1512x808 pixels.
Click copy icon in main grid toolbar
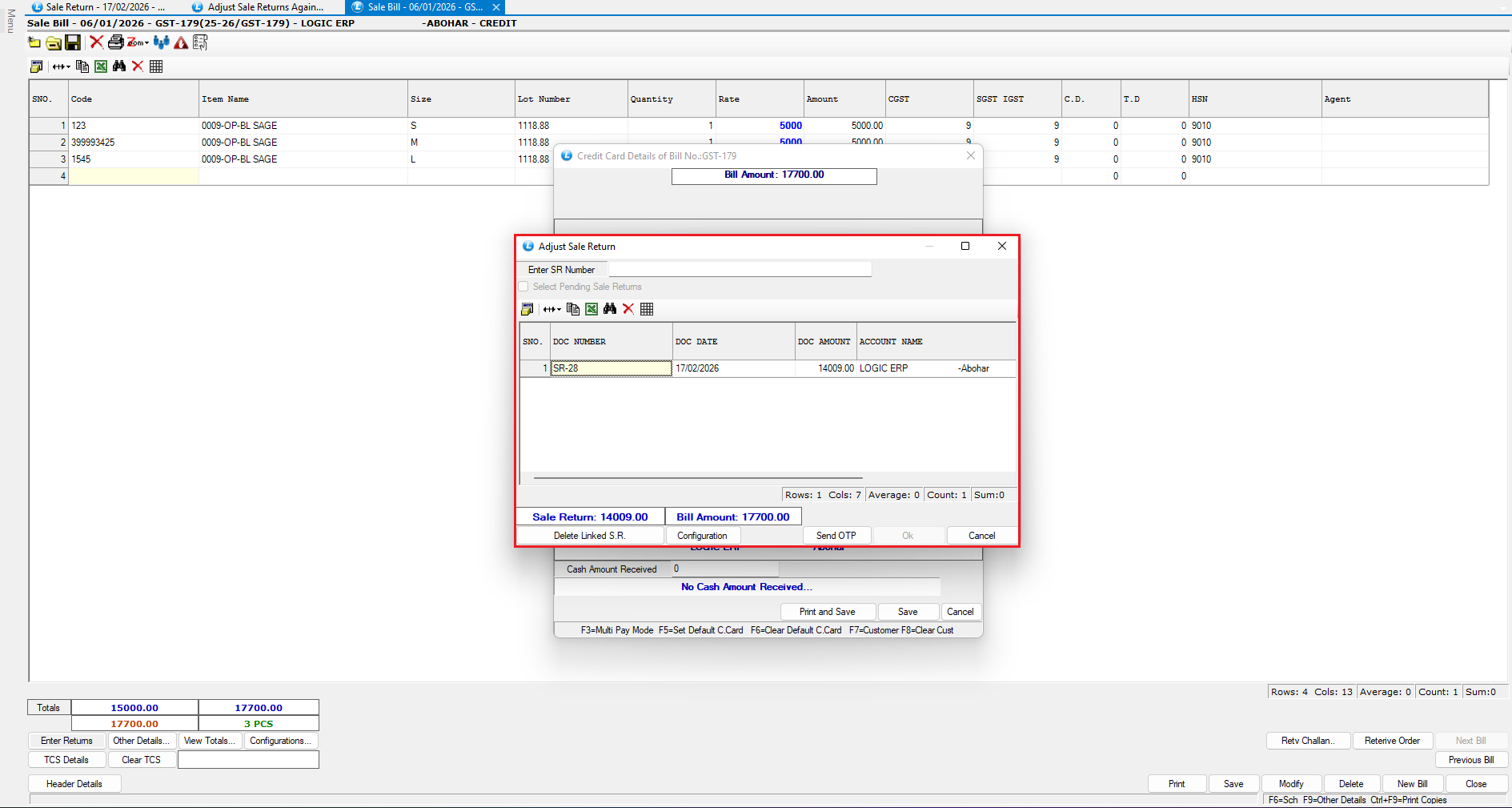82,66
